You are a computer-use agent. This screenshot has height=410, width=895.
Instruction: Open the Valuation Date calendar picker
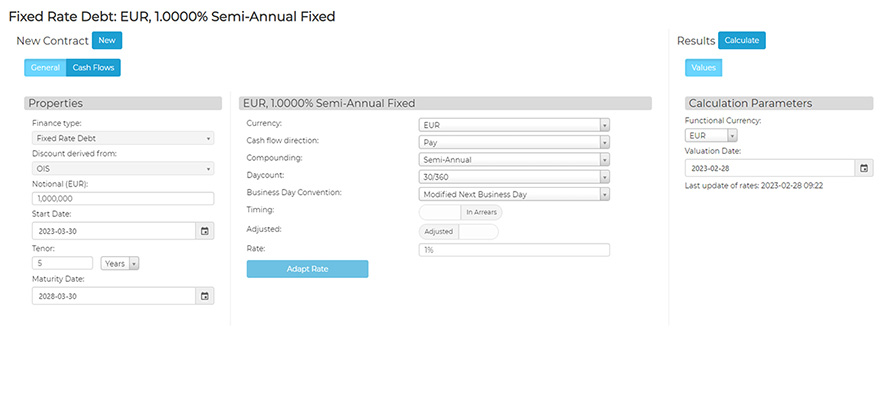(x=864, y=168)
